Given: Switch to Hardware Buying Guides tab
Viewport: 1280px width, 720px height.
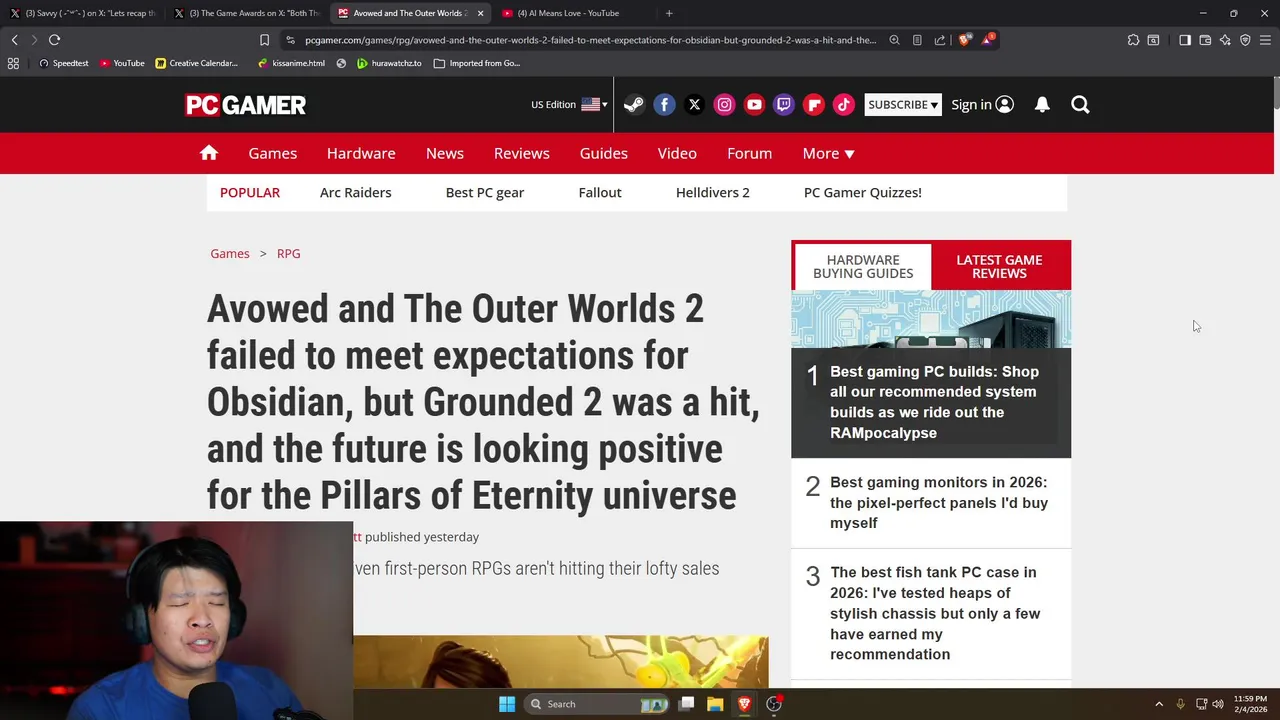Looking at the screenshot, I should (x=863, y=266).
